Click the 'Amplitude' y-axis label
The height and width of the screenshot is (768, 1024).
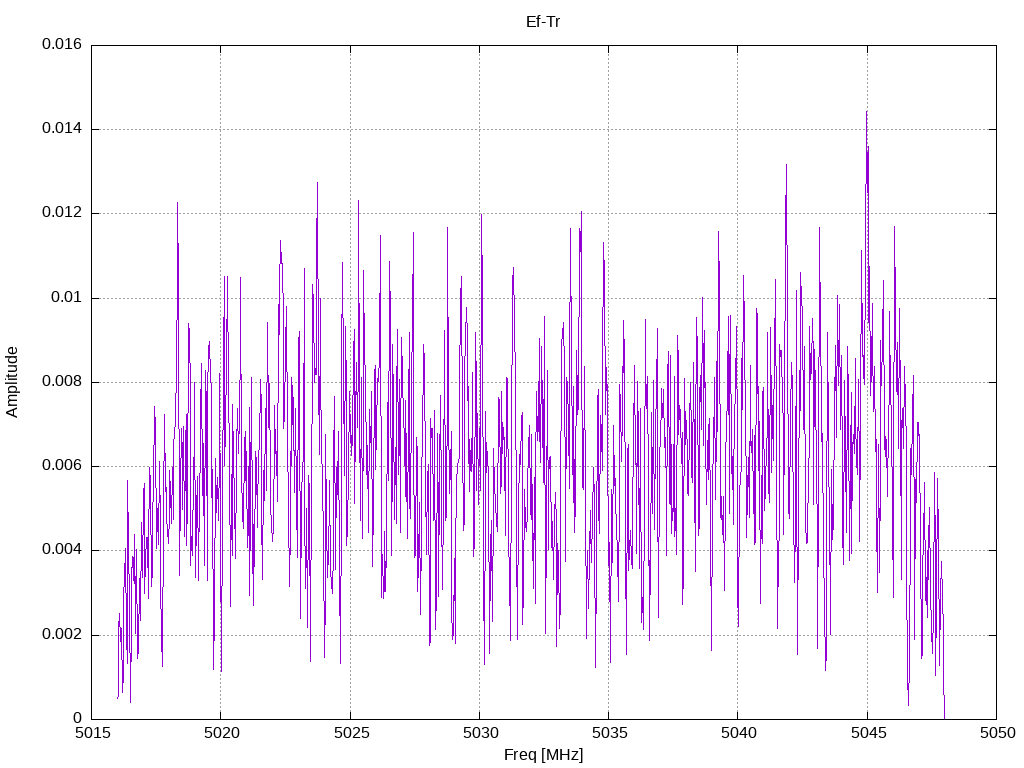click(12, 382)
